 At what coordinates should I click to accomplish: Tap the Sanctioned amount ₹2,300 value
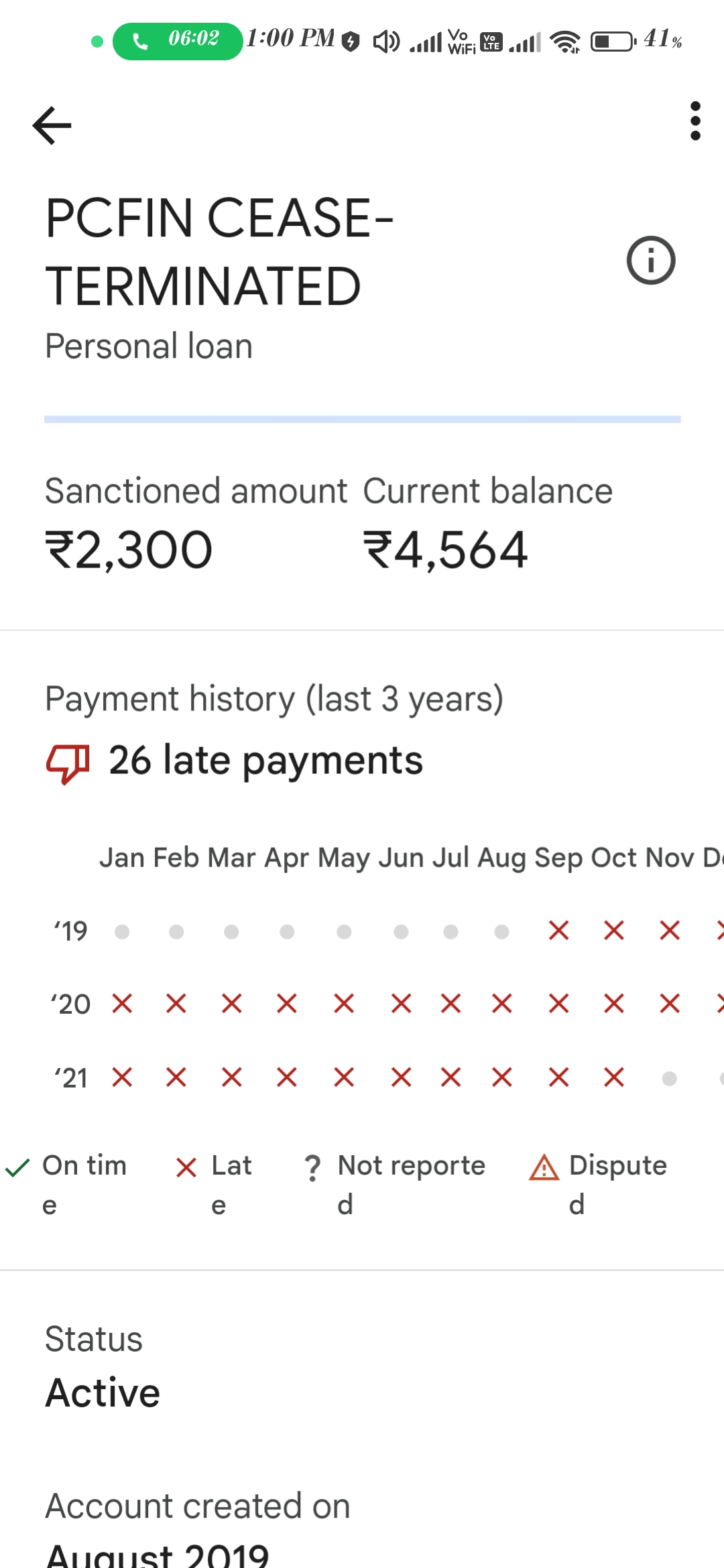[x=129, y=550]
